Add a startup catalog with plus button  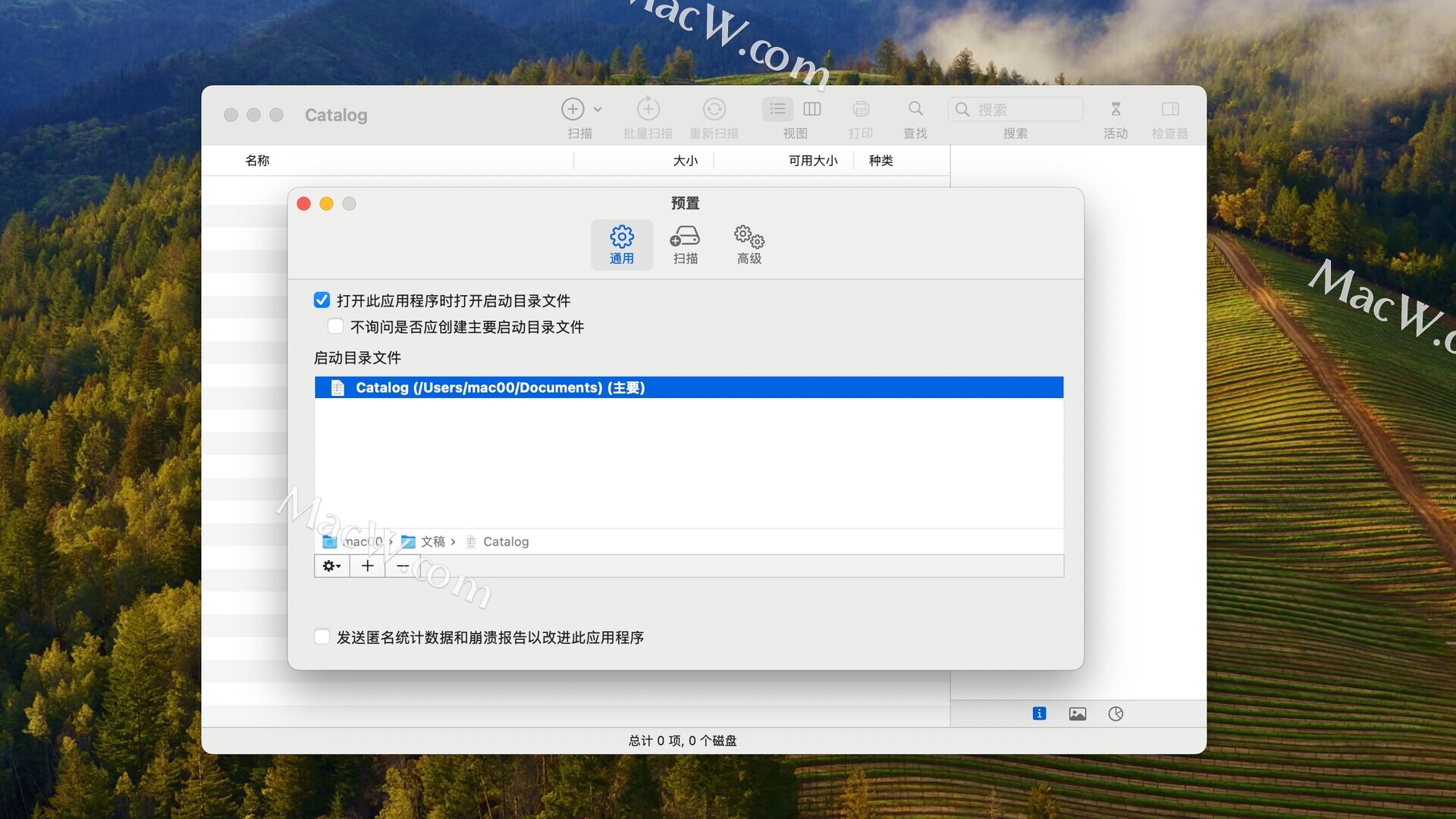click(367, 566)
